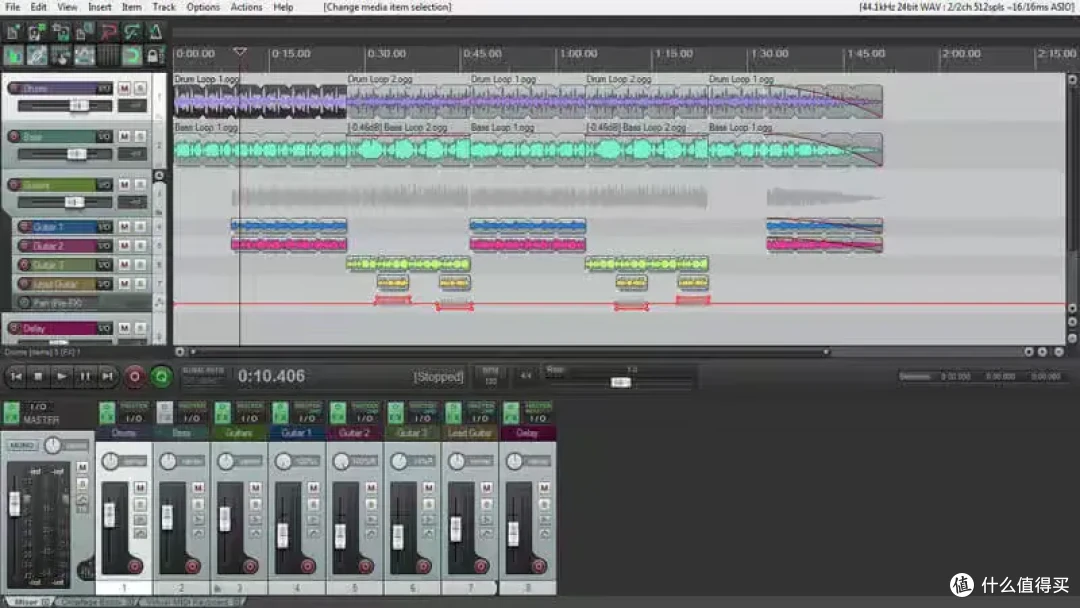Screen dimensions: 1080x608
Task: Click the Drums track I/O routing button
Action: 104,88
